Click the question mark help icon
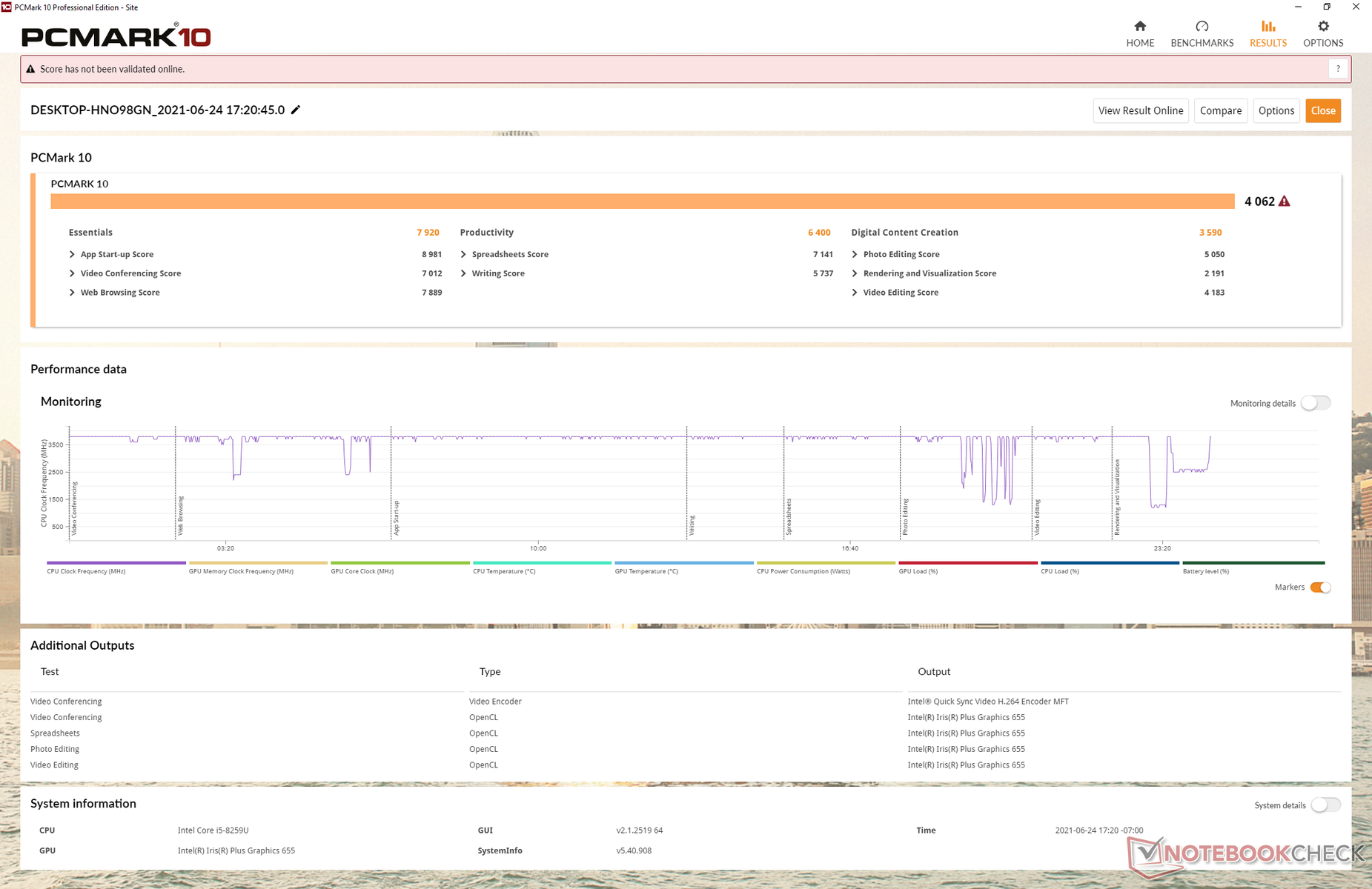The height and width of the screenshot is (889, 1372). (1337, 69)
